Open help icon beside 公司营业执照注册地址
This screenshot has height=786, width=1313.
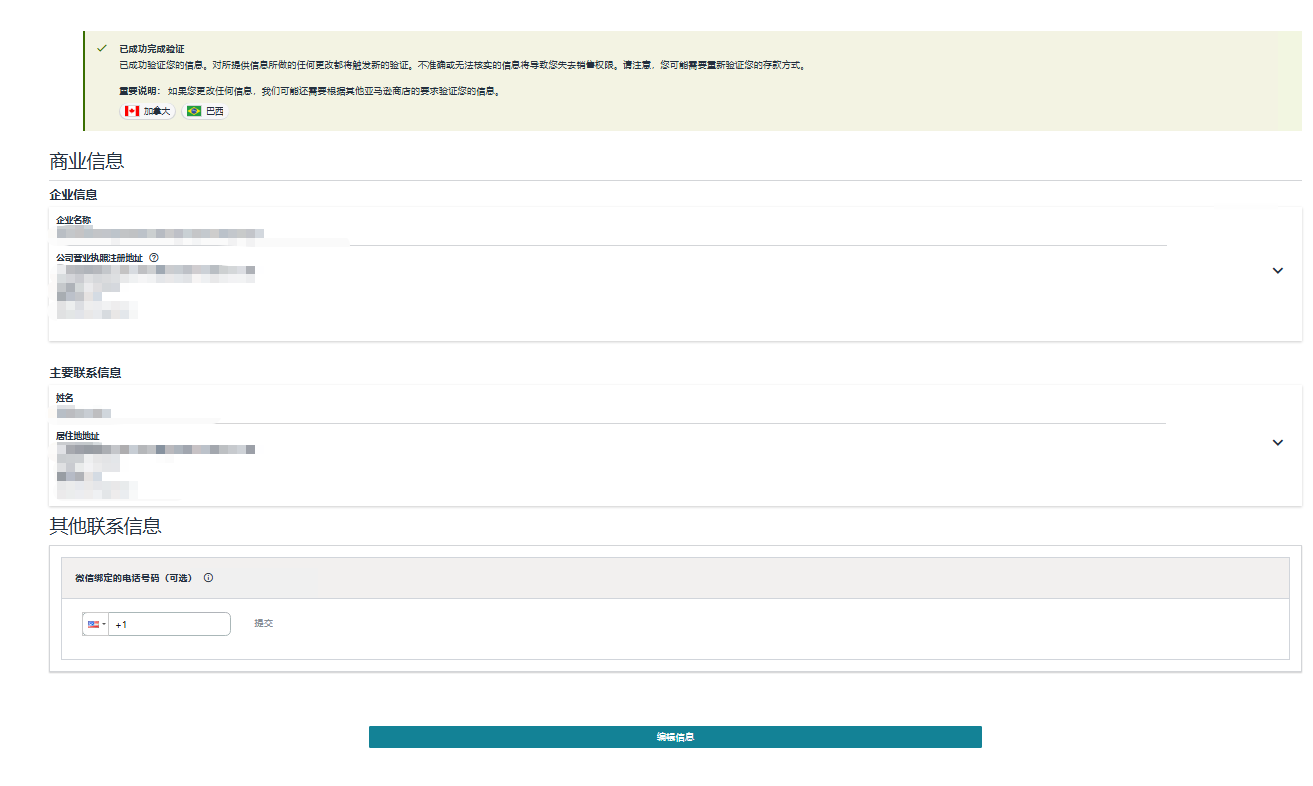(x=154, y=258)
